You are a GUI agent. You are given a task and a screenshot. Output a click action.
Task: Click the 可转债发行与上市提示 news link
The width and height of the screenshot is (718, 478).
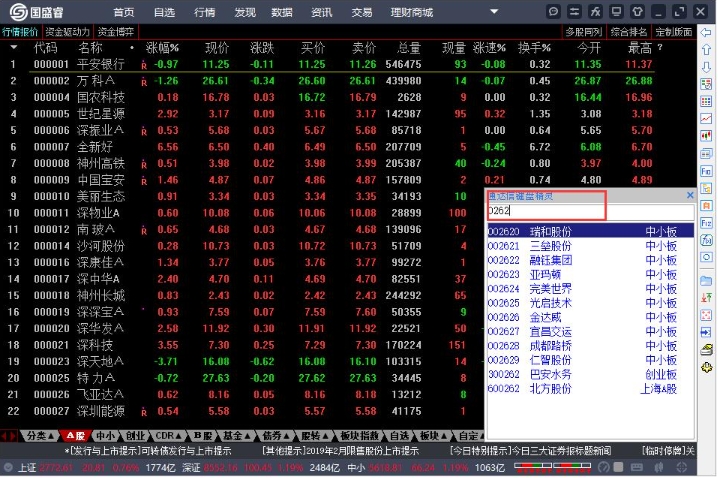click(x=186, y=451)
